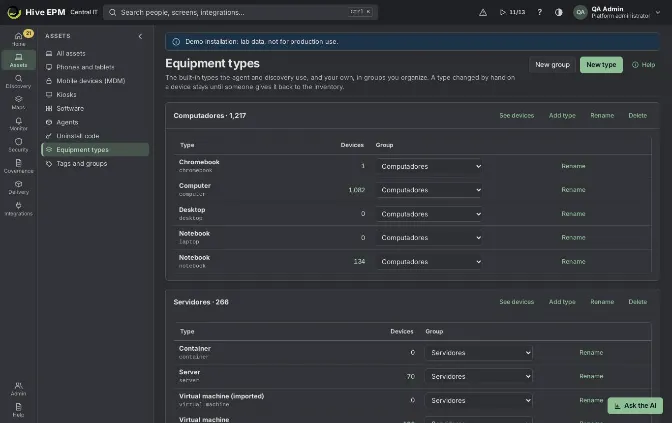Image resolution: width=672 pixels, height=423 pixels.
Task: Collapse the Assets sidebar panel
Action: click(140, 36)
